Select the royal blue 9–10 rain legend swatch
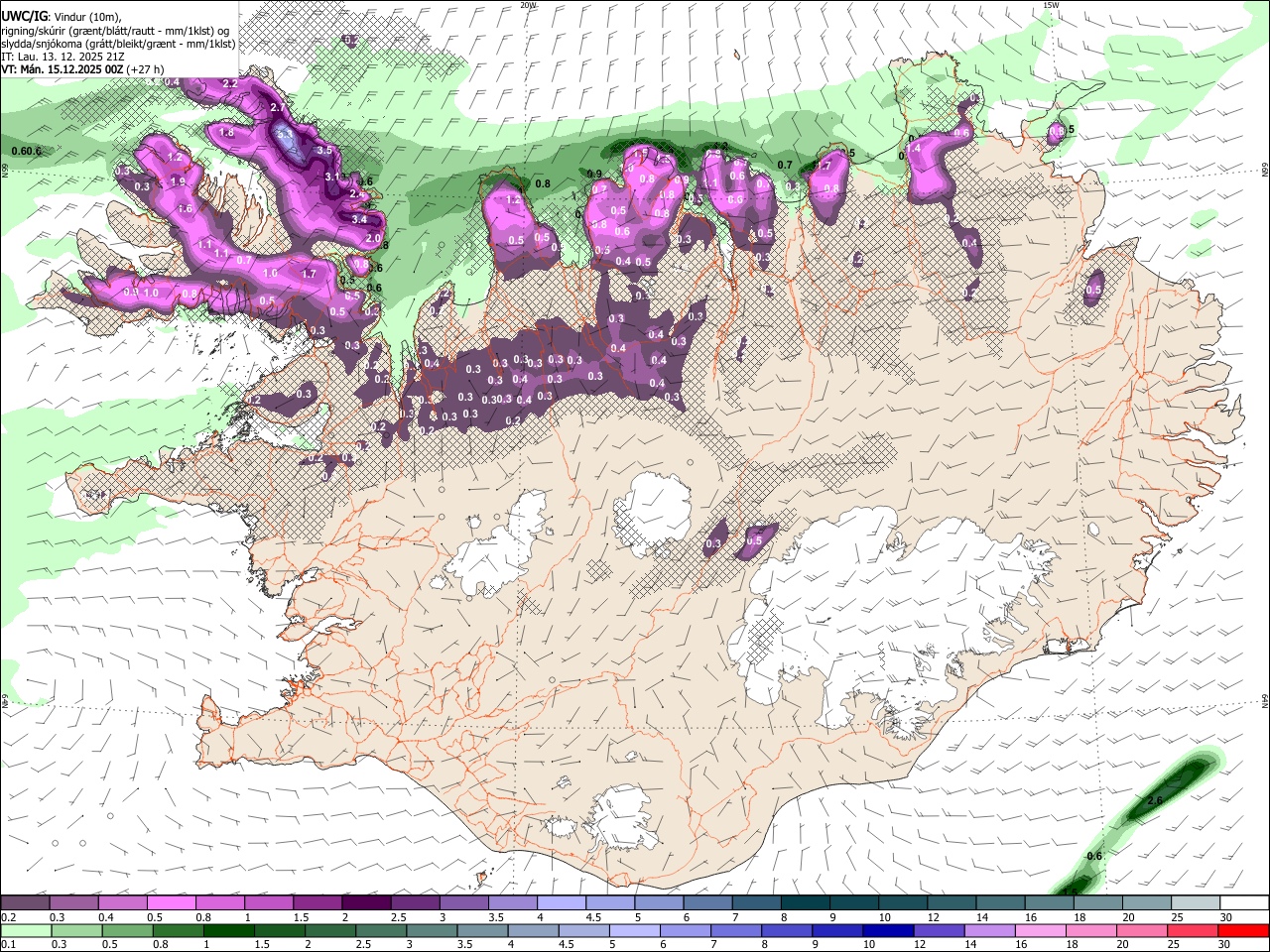 point(837,930)
